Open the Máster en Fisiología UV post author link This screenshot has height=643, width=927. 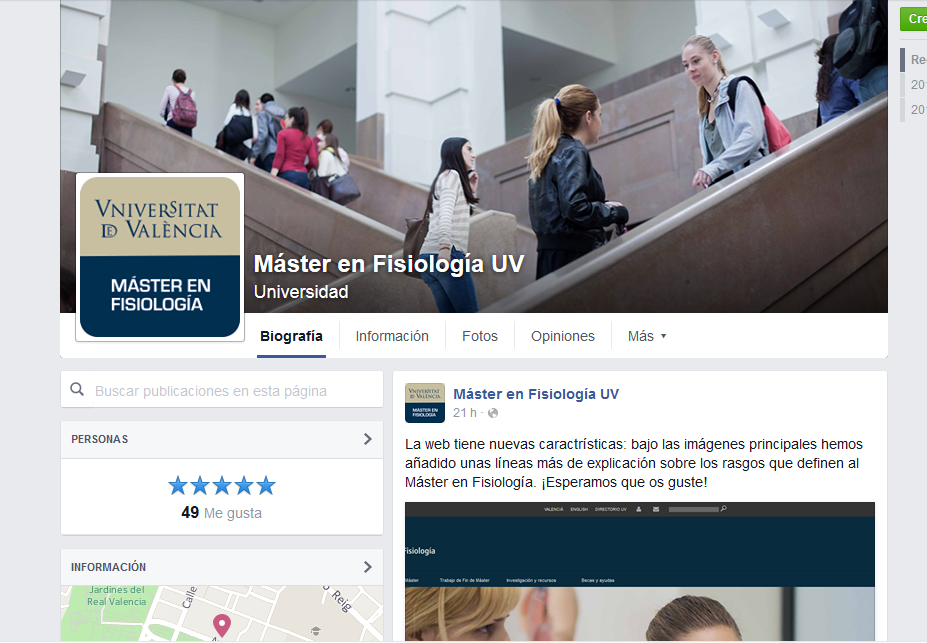click(536, 394)
